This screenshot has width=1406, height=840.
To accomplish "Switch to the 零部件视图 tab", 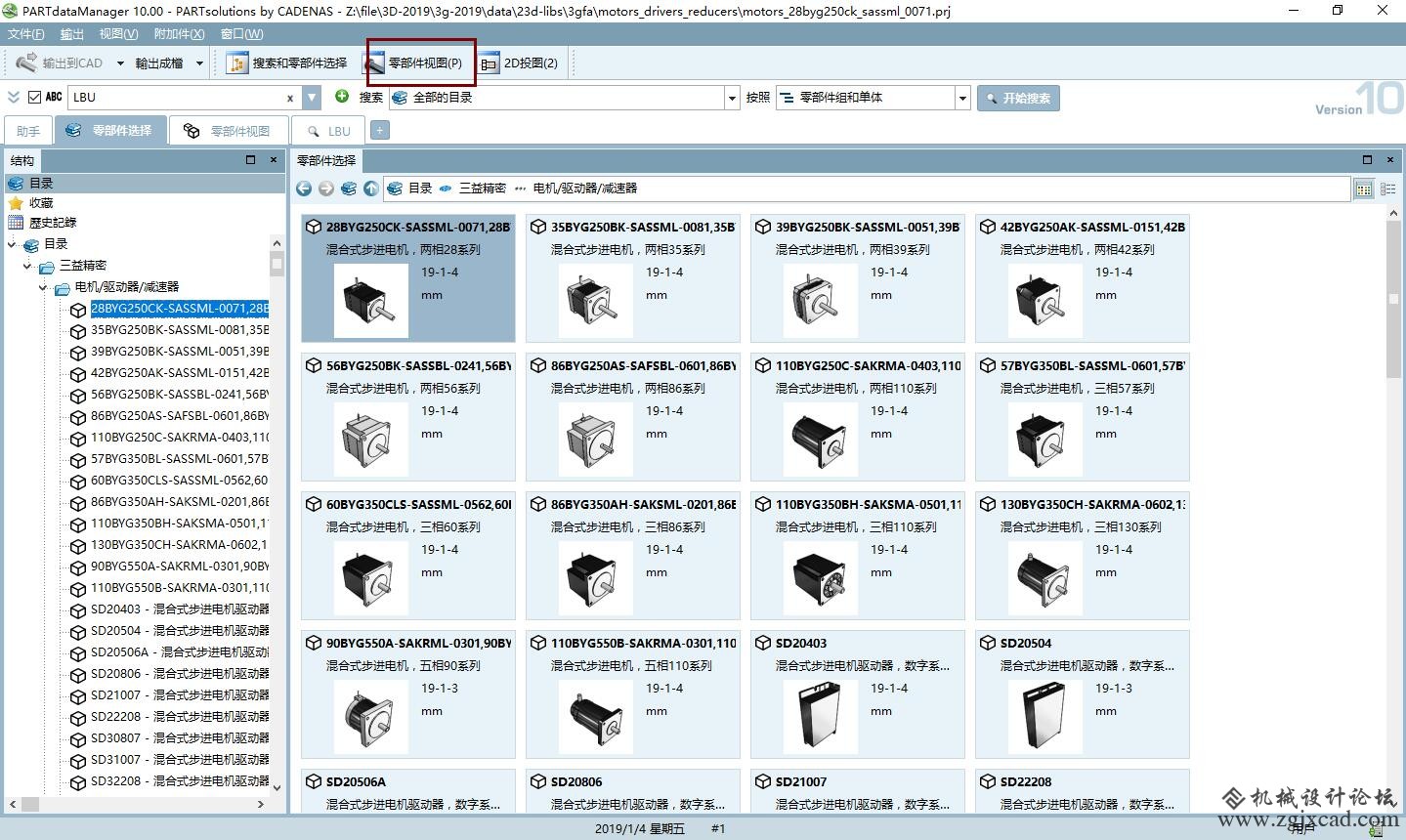I will (x=229, y=131).
